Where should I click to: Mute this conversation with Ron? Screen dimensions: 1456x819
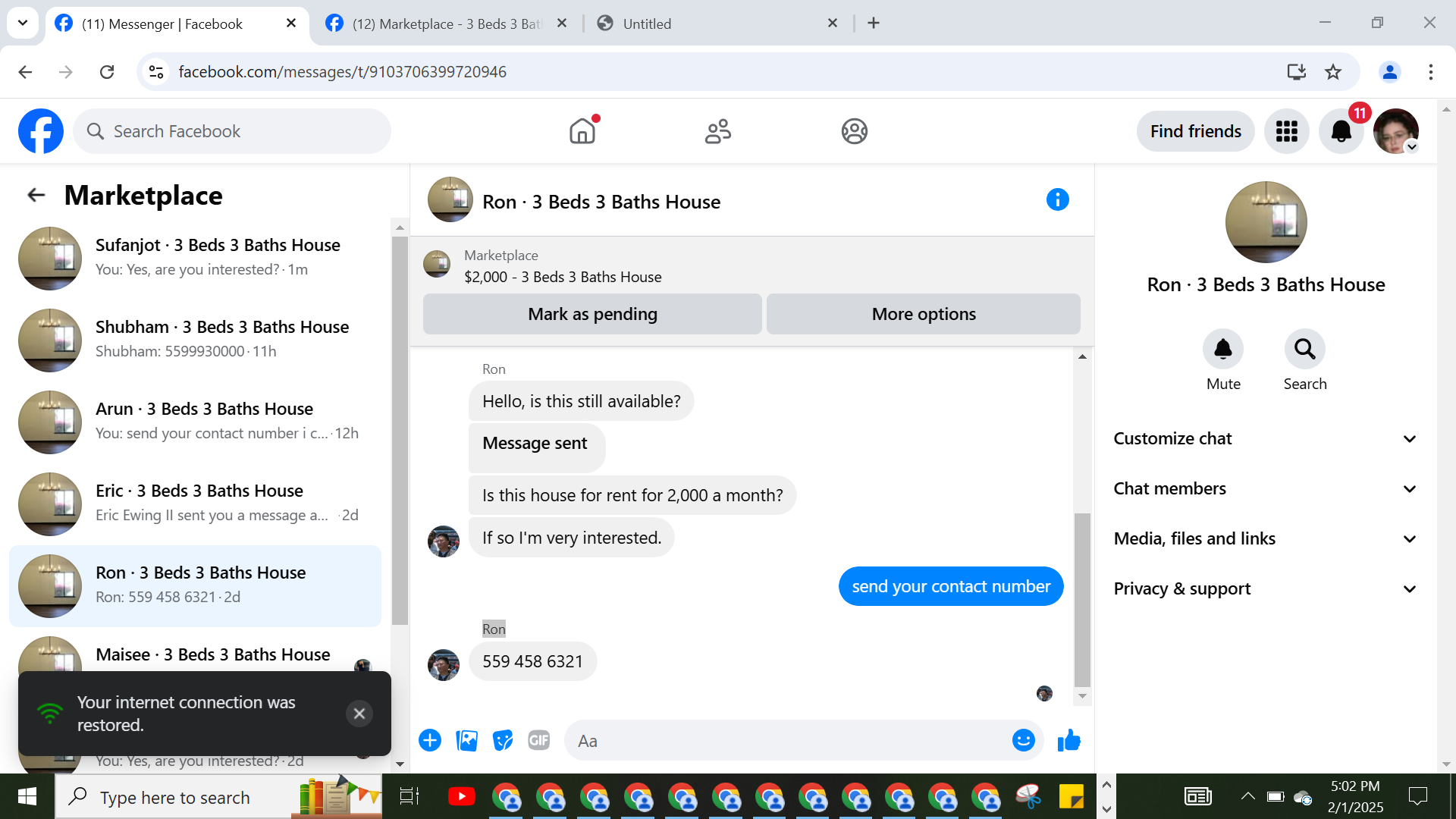(x=1222, y=350)
